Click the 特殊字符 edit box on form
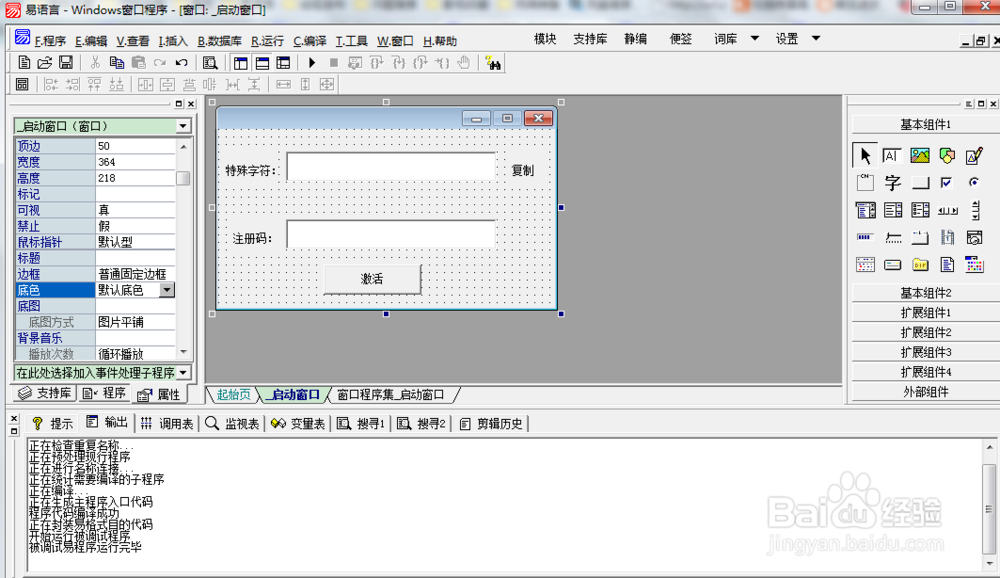The image size is (1000, 578). (391, 167)
